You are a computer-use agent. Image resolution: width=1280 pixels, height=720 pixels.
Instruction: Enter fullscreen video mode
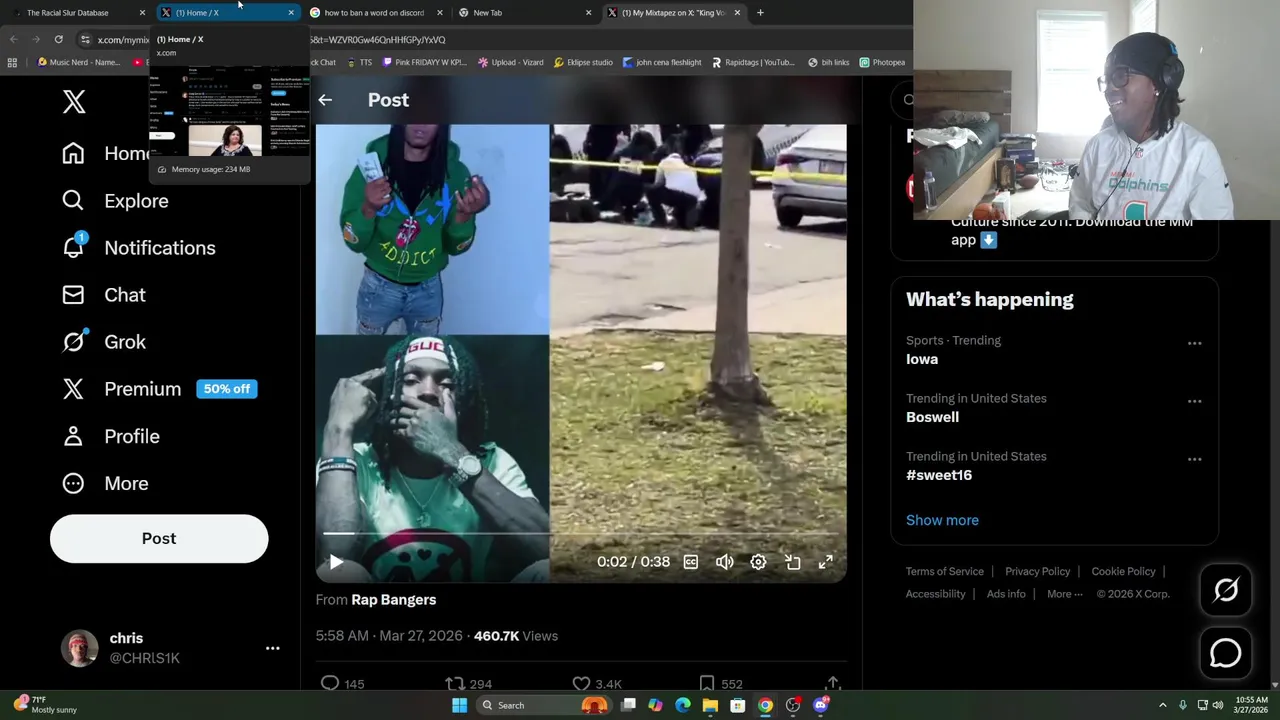pos(826,562)
